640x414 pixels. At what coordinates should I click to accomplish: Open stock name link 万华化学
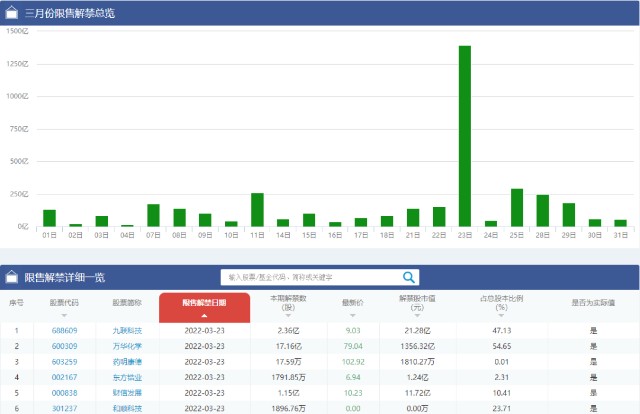coord(127,346)
